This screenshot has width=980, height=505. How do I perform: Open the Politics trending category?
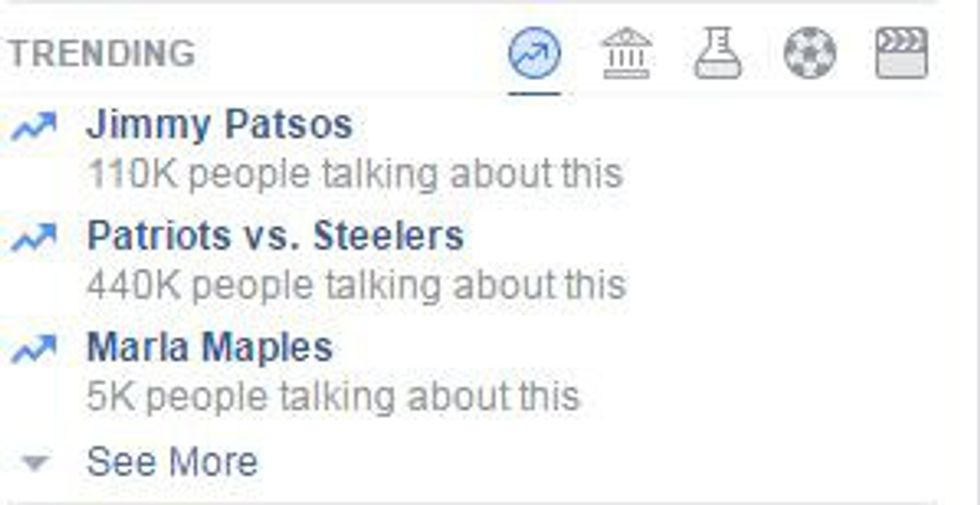tap(626, 53)
